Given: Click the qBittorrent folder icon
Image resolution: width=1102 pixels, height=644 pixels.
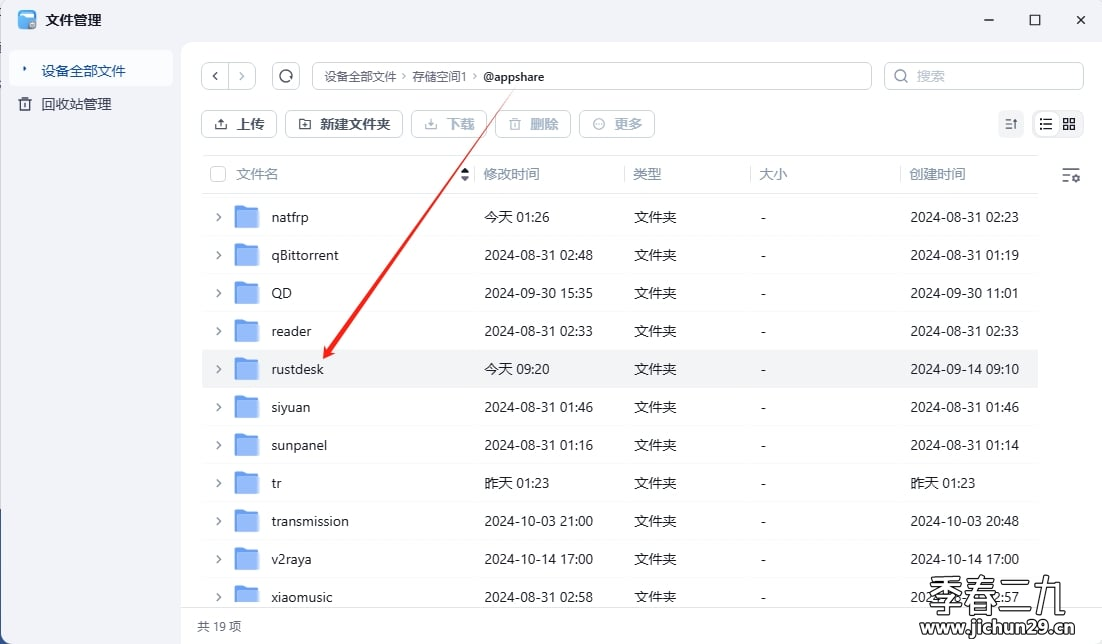Looking at the screenshot, I should point(247,255).
